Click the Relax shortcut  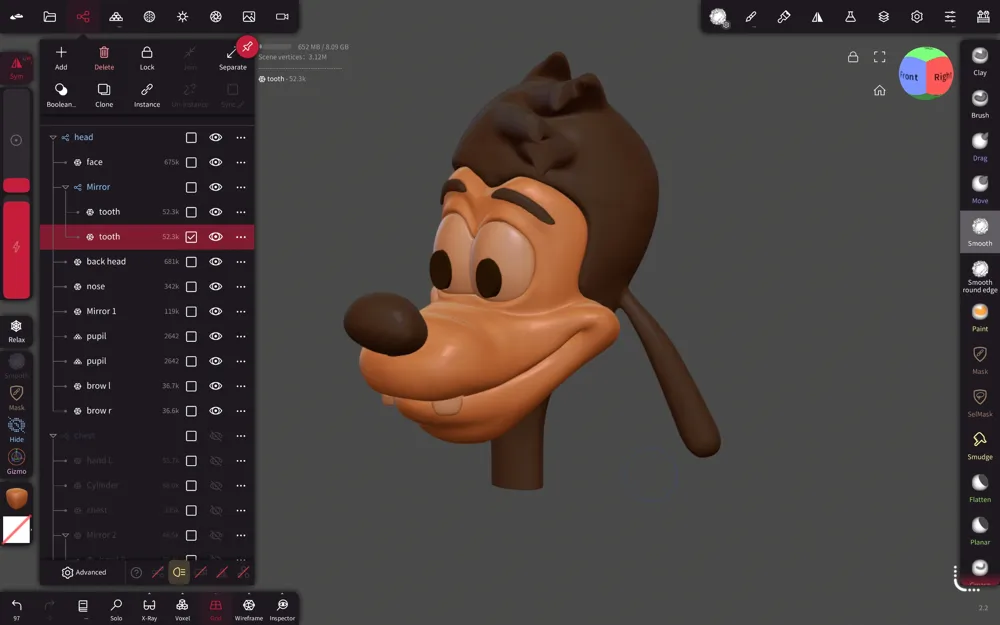17,332
